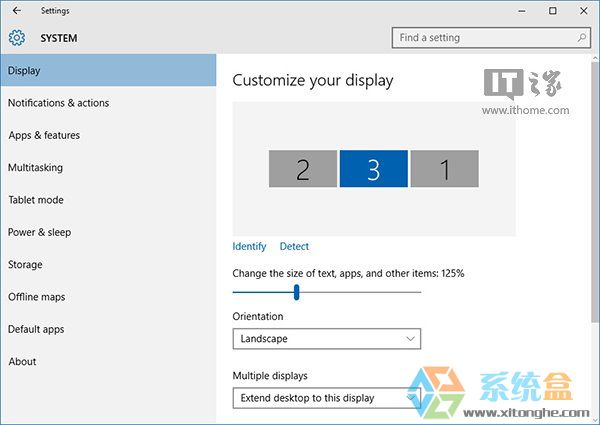Click the Detect link
The image size is (600, 425).
pyautogui.click(x=294, y=246)
